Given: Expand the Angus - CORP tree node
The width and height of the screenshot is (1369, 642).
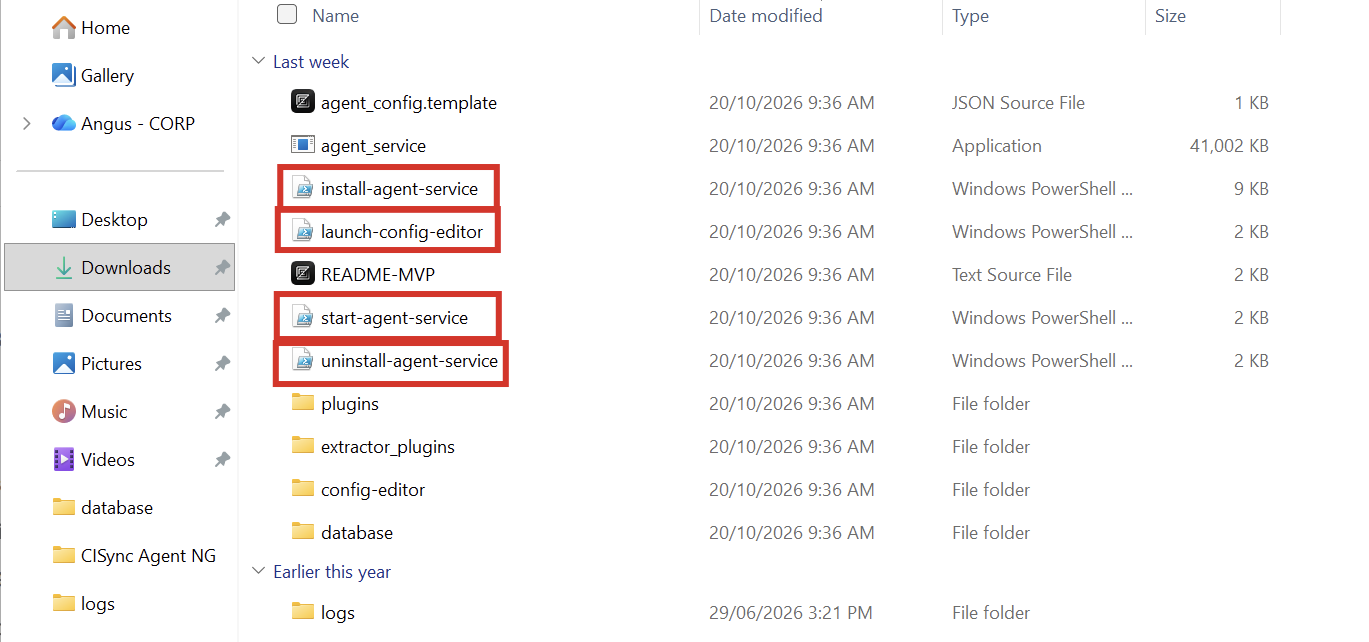Looking at the screenshot, I should 27,123.
